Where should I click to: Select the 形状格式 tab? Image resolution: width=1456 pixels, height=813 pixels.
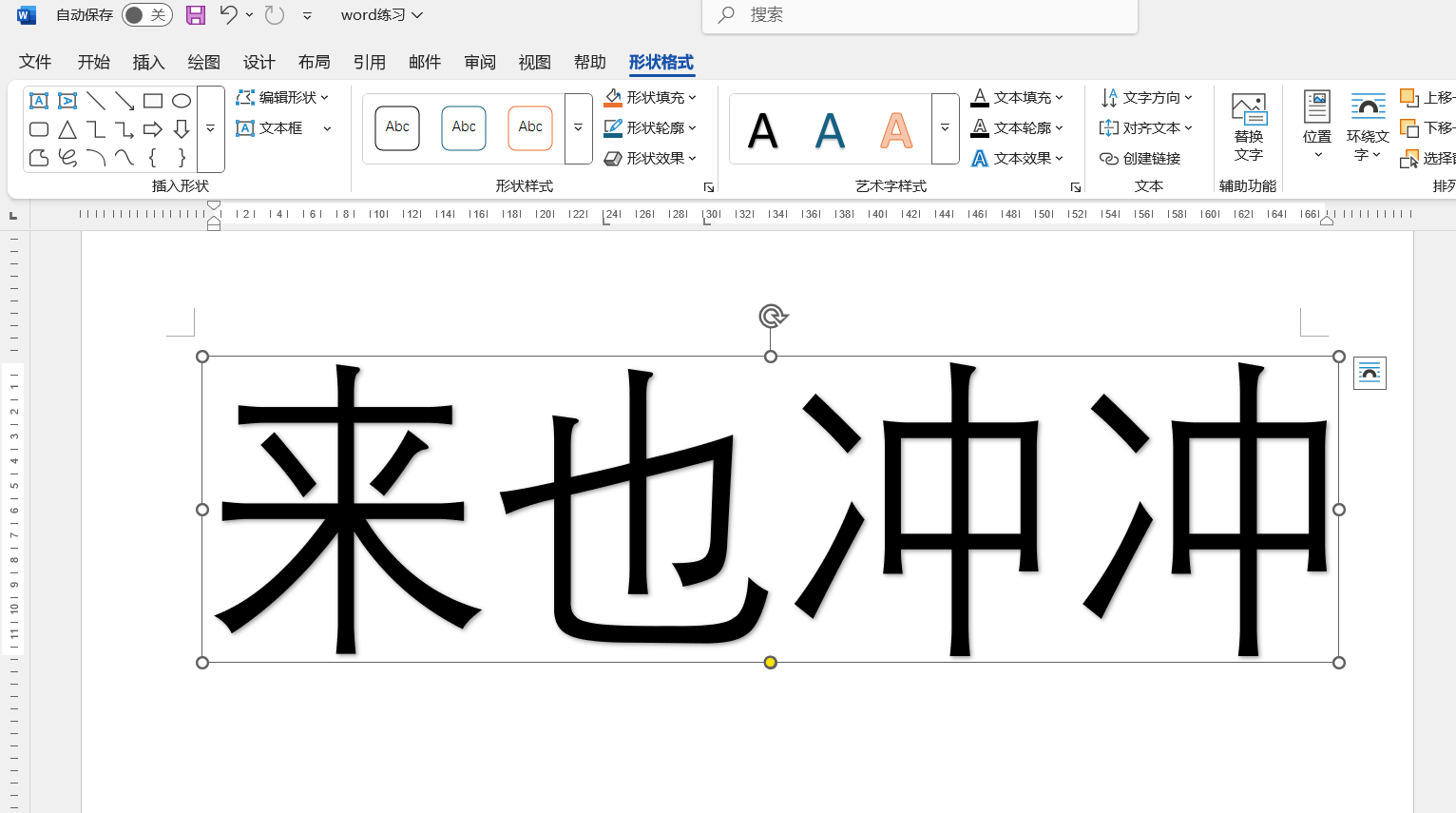(x=661, y=62)
